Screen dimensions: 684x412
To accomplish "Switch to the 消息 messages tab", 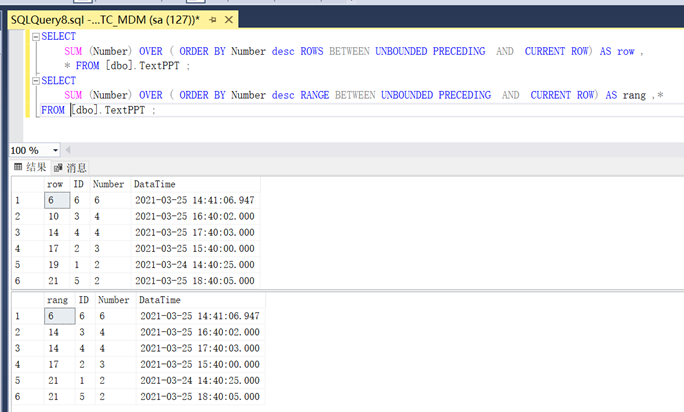I will pos(70,168).
